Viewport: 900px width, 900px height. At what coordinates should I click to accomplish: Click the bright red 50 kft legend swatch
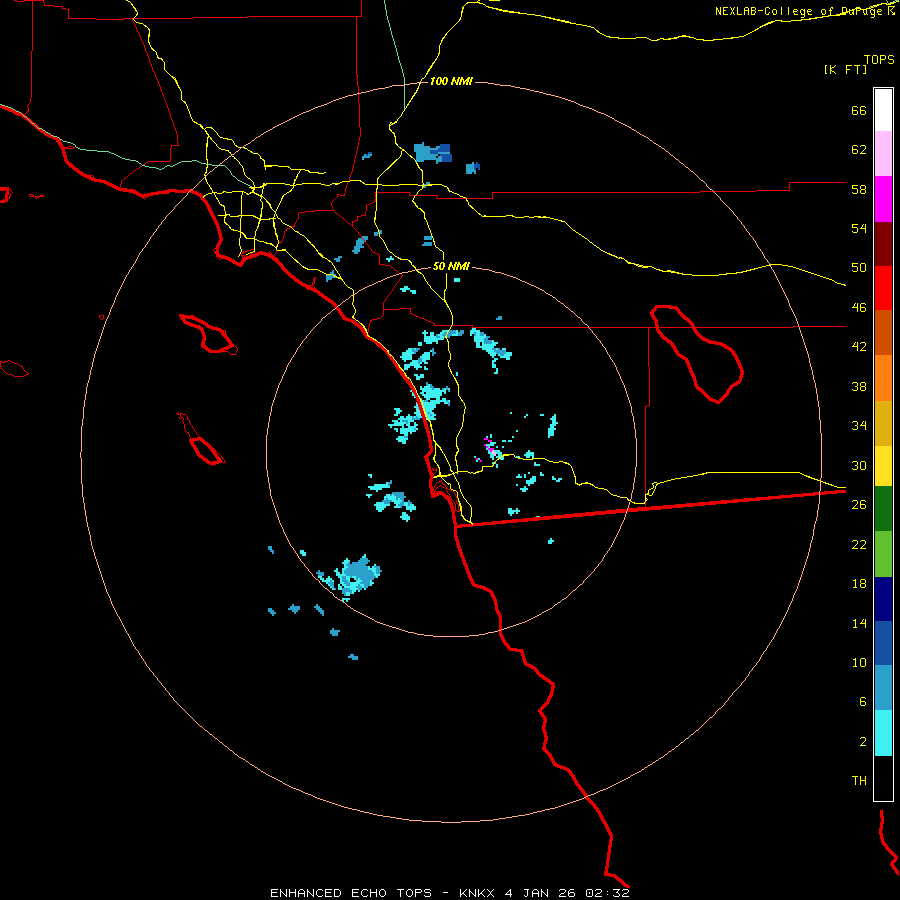[883, 288]
